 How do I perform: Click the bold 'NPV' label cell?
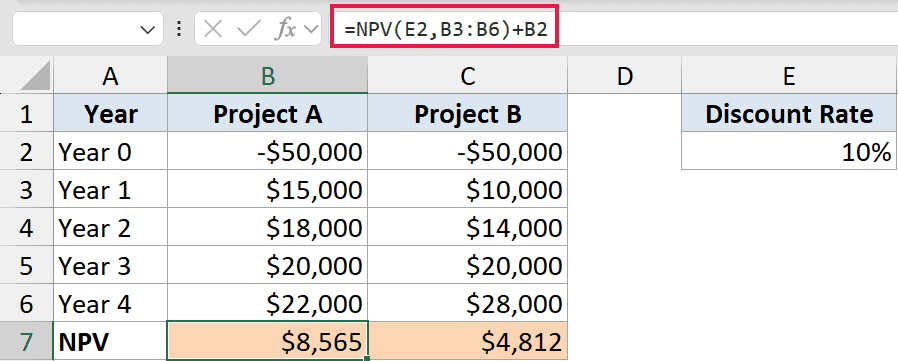point(110,342)
